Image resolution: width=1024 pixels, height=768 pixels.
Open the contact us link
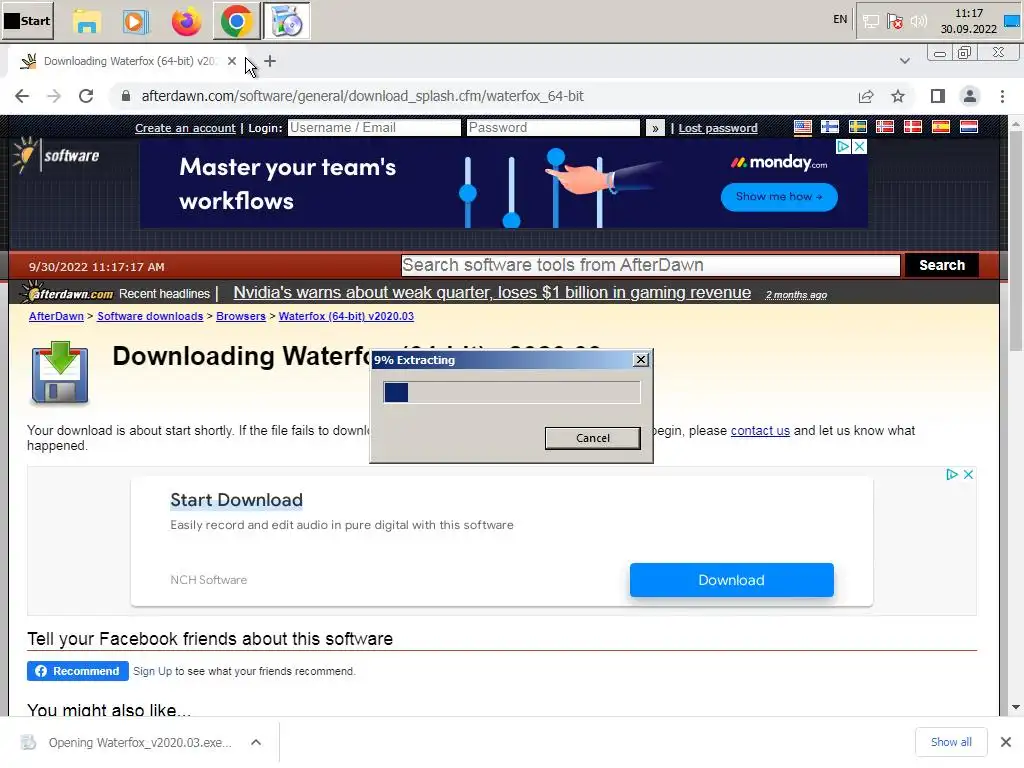pos(760,430)
